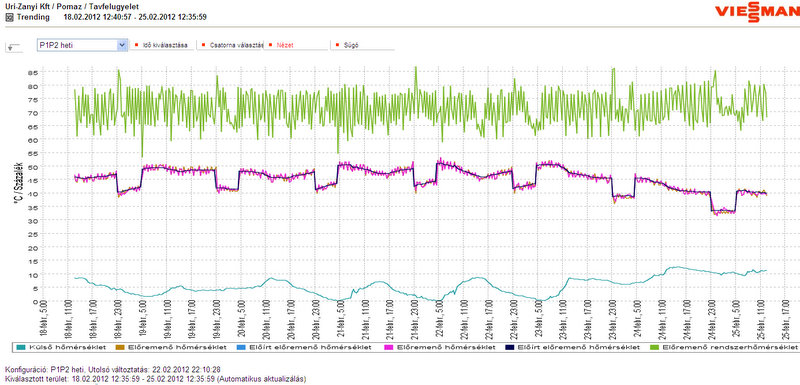The width and height of the screenshot is (800, 385).
Task: Open the Idő kiválasztása menu
Action: [x=163, y=45]
